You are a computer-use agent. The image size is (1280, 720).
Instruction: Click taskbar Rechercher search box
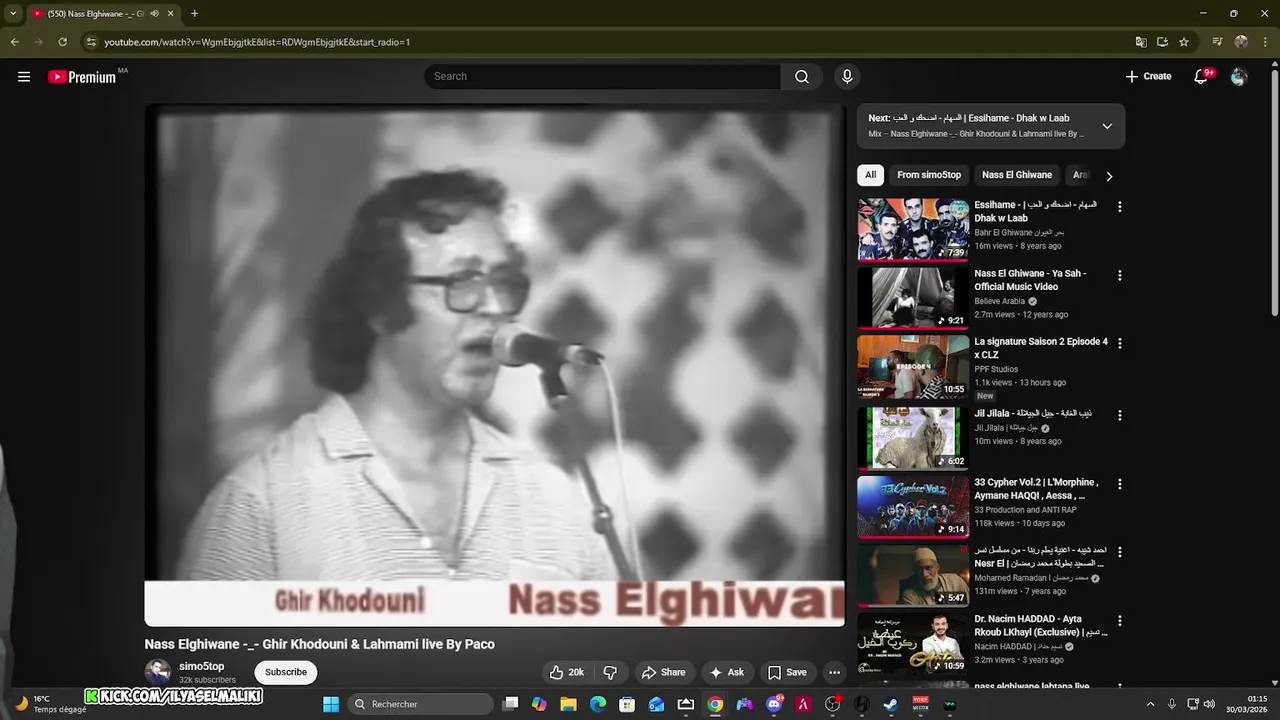421,704
